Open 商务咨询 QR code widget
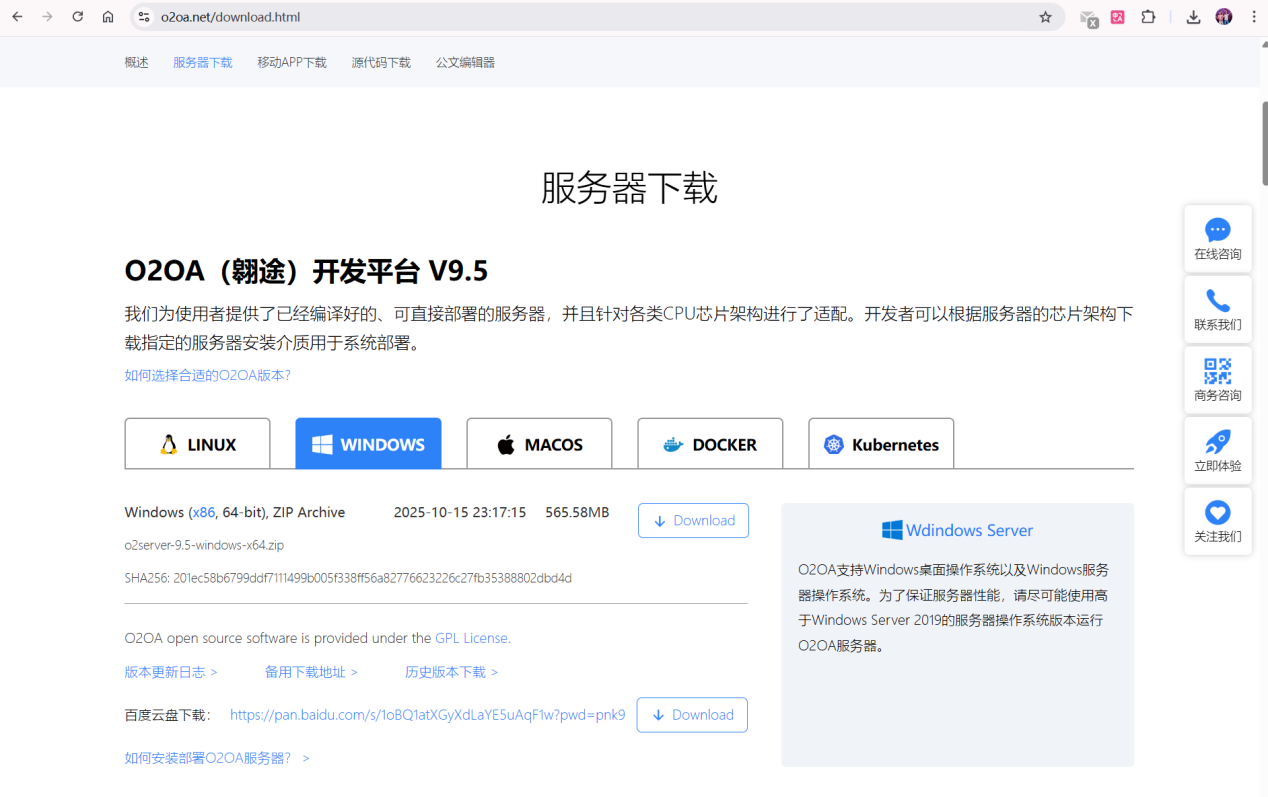 click(1217, 381)
